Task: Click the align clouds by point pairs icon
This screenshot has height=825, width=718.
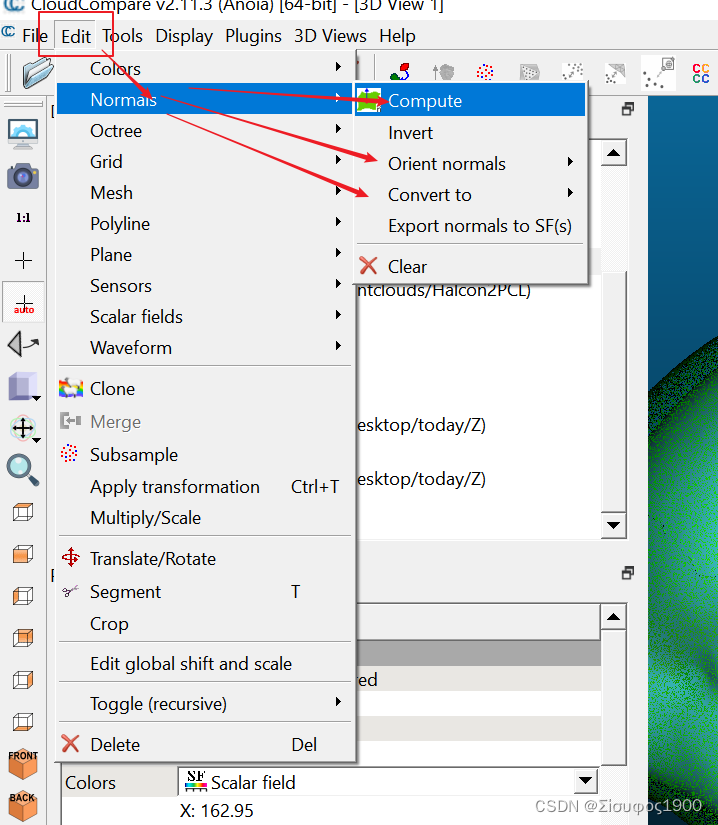Action: (x=400, y=72)
